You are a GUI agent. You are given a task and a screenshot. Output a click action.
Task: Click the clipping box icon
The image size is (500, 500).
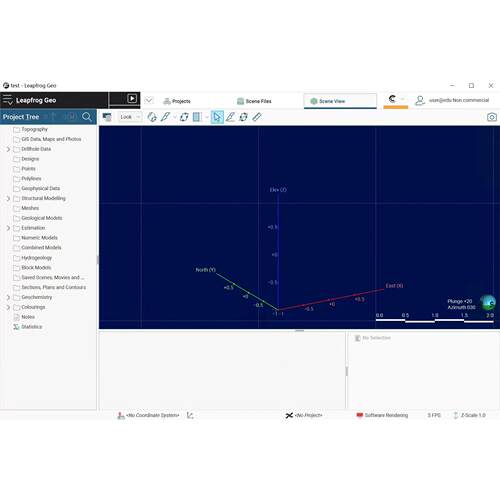pyautogui.click(x=197, y=117)
